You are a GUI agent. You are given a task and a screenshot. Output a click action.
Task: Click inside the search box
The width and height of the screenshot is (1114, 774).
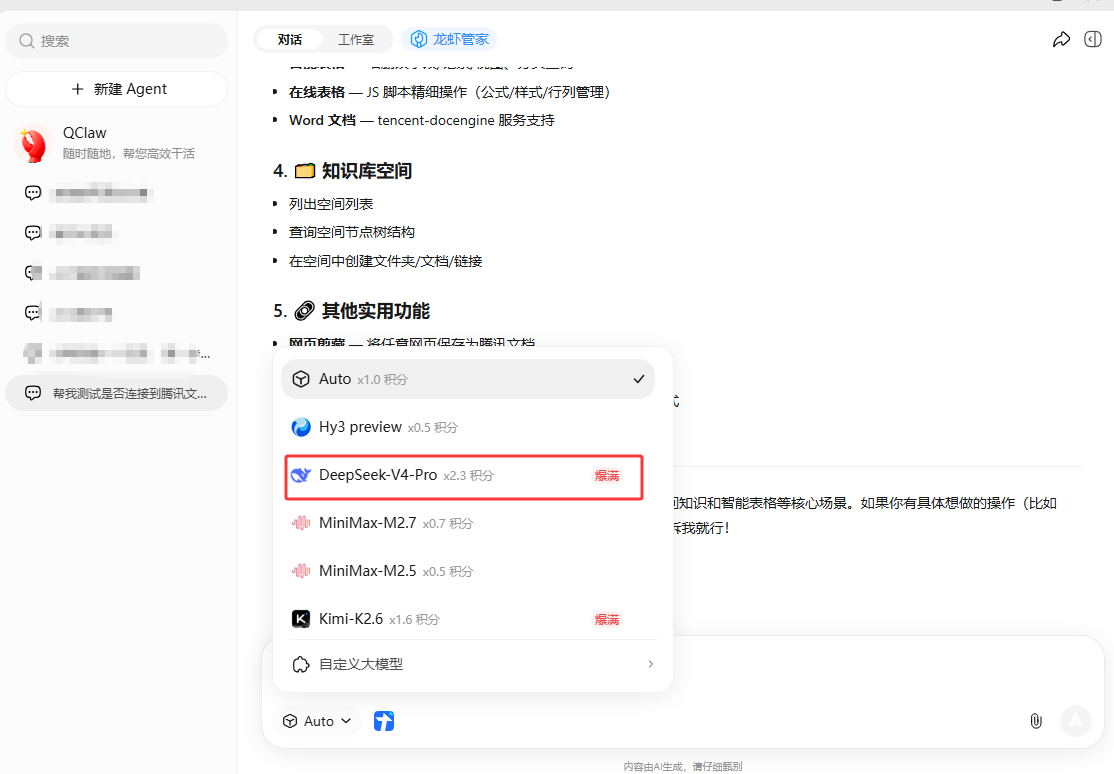tap(116, 41)
